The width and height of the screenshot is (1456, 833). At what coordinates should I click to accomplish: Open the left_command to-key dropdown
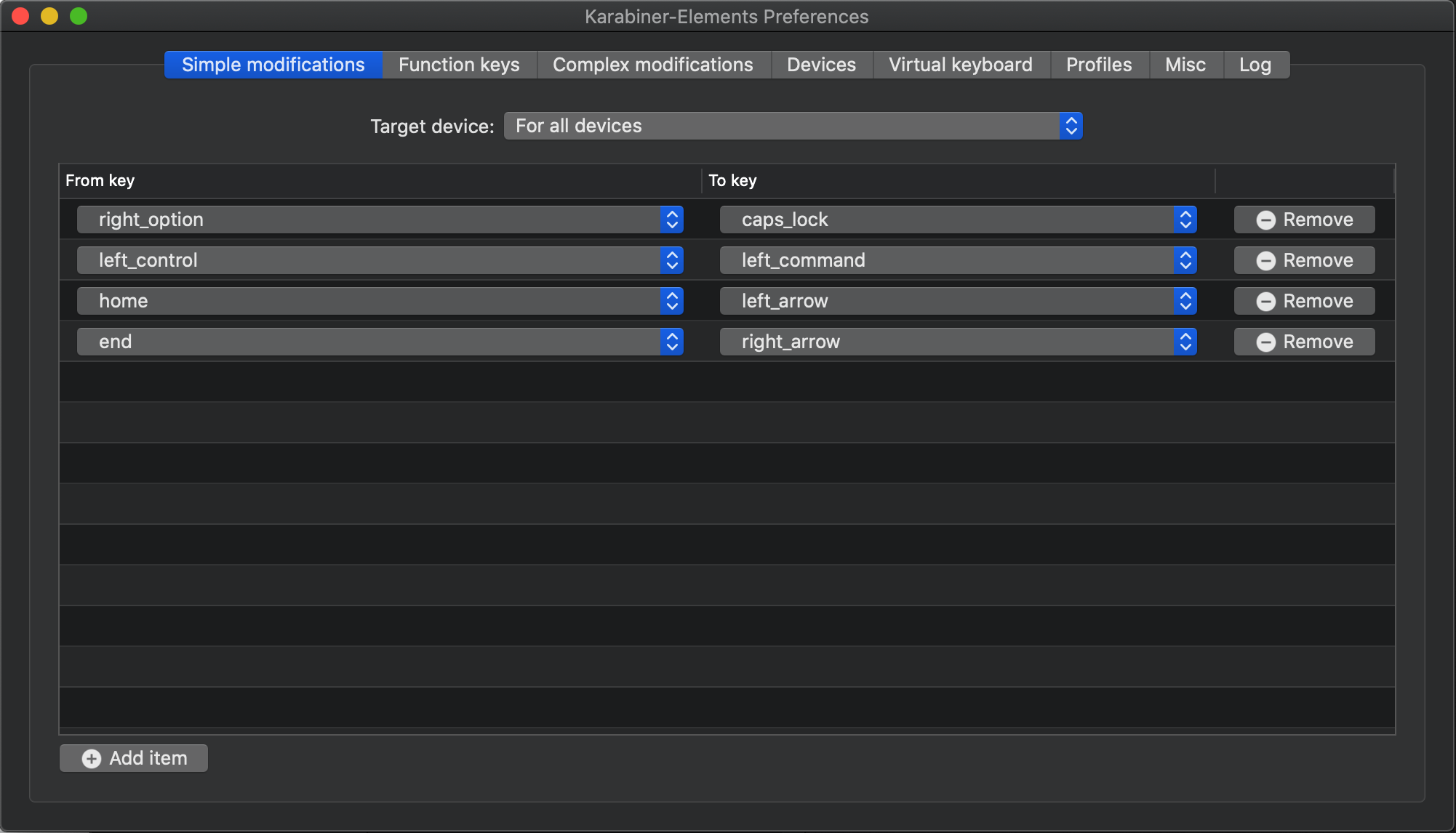click(x=959, y=260)
